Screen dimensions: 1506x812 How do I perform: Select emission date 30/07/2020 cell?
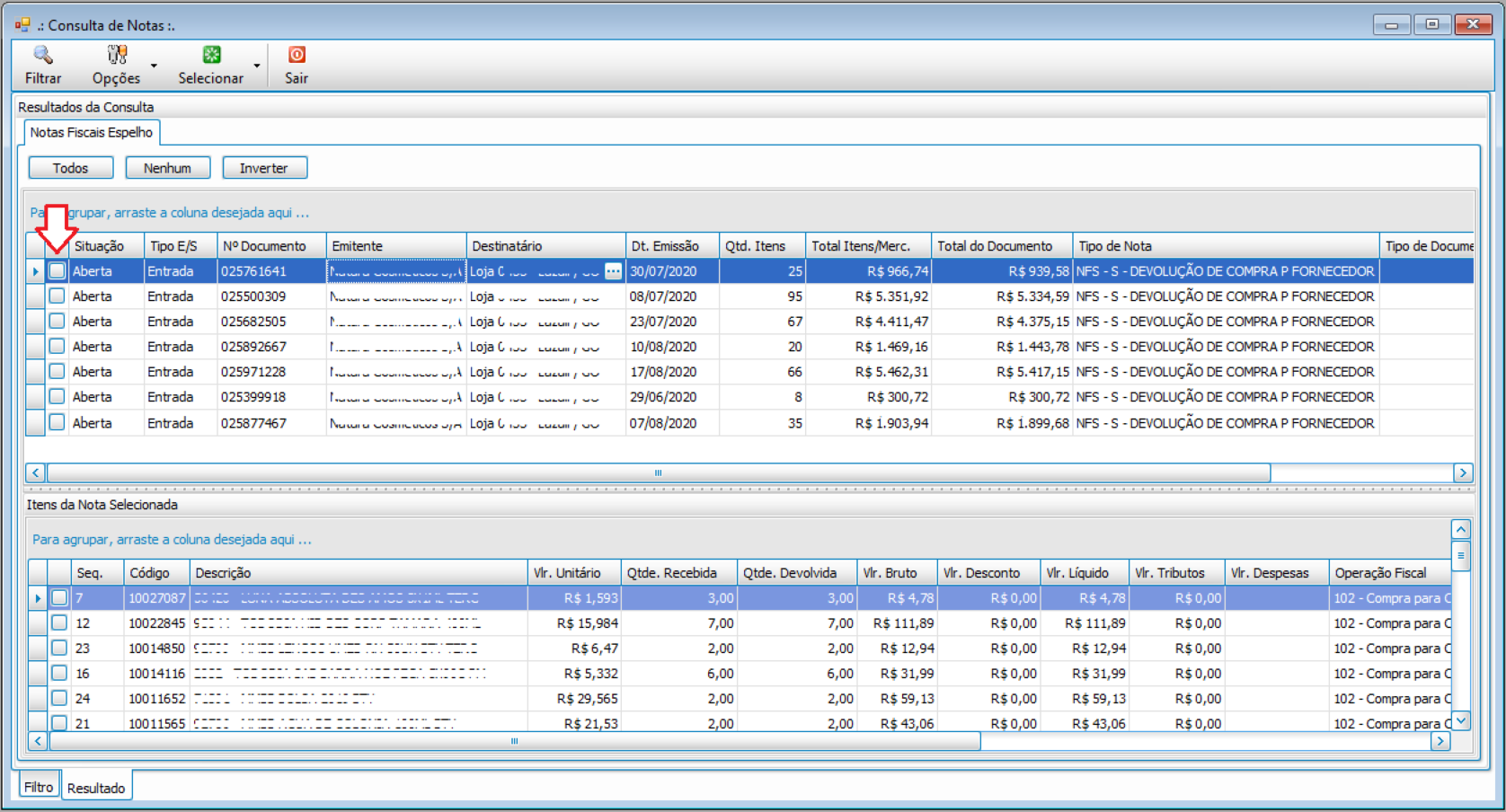tap(672, 271)
